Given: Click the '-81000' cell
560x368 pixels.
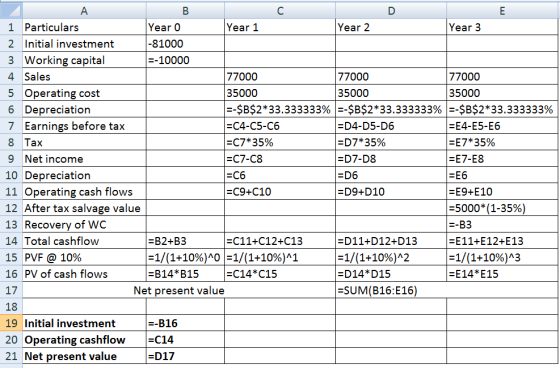Looking at the screenshot, I should pos(185,44).
